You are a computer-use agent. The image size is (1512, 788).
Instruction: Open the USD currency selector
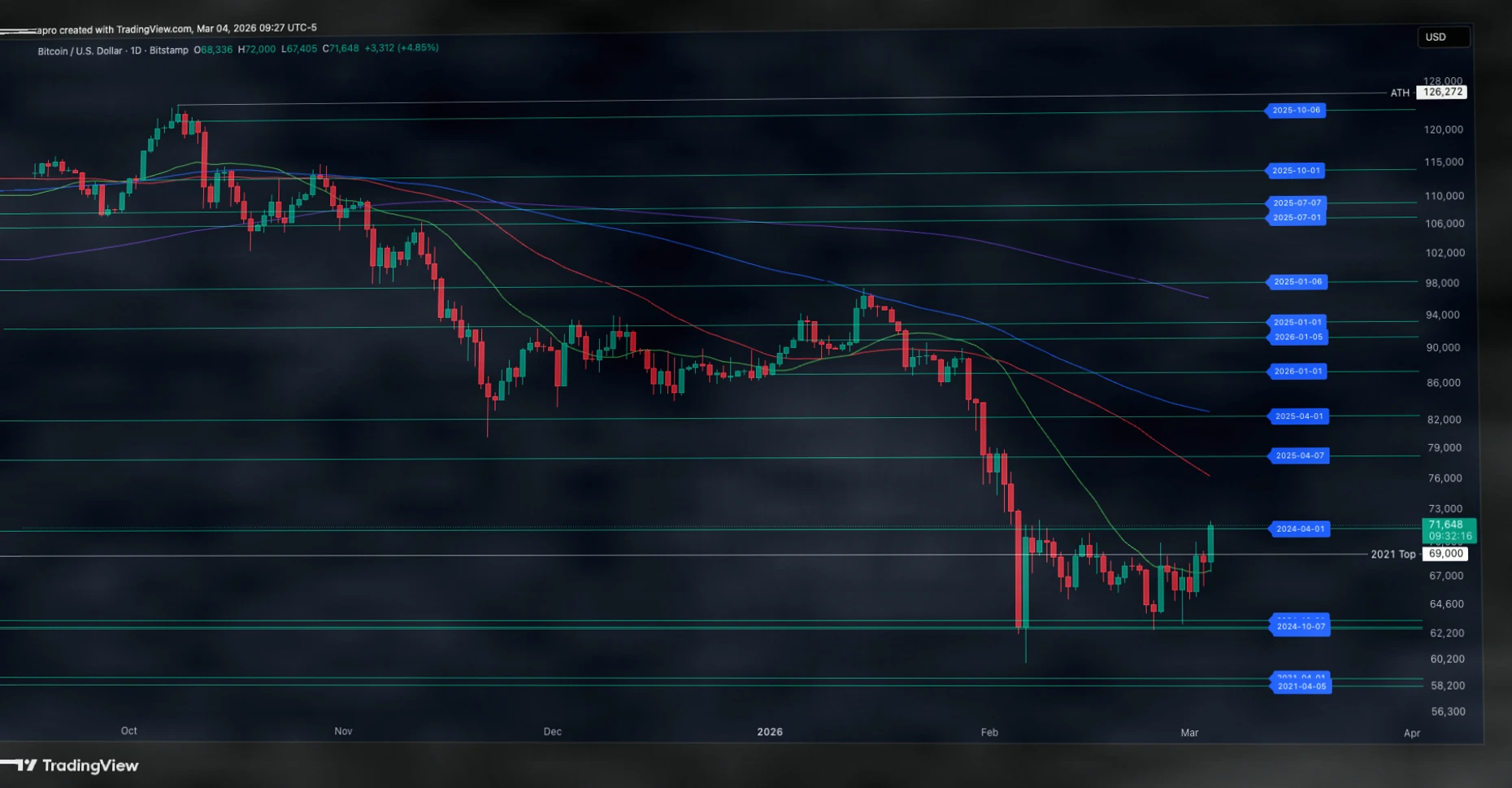[x=1443, y=37]
